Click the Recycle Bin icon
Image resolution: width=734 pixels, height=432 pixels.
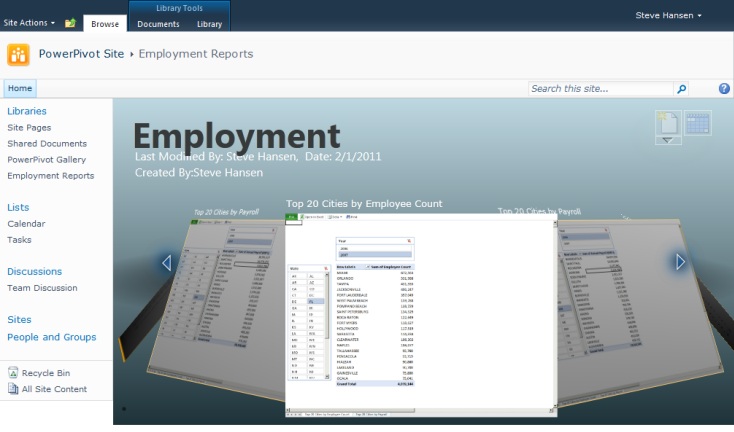click(x=13, y=373)
